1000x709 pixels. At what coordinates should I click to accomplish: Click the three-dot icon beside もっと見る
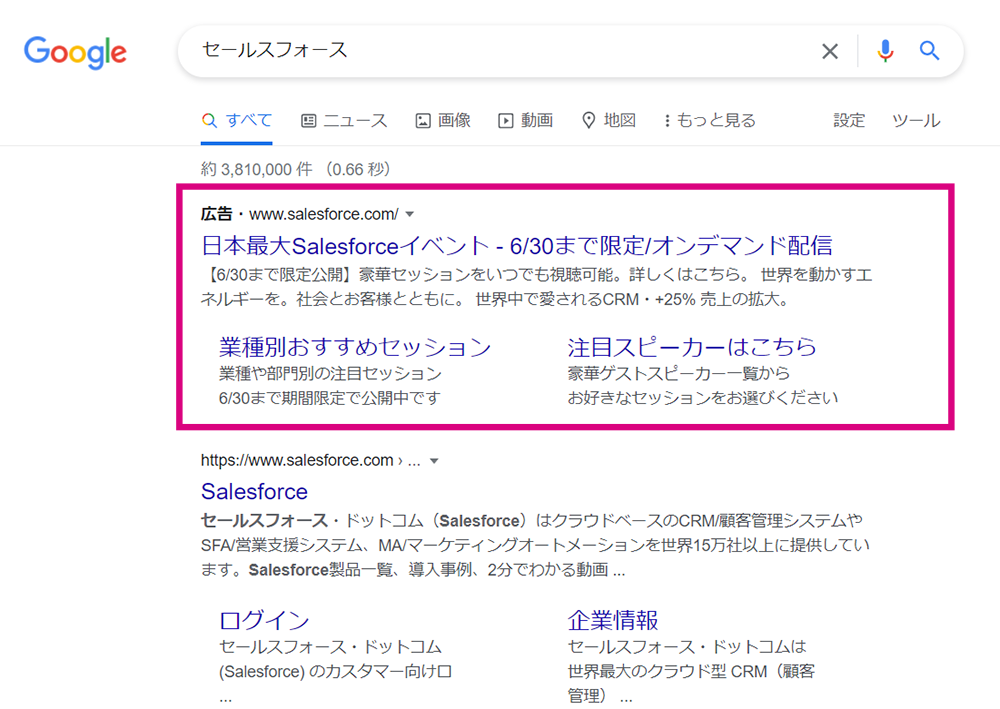pyautogui.click(x=667, y=121)
